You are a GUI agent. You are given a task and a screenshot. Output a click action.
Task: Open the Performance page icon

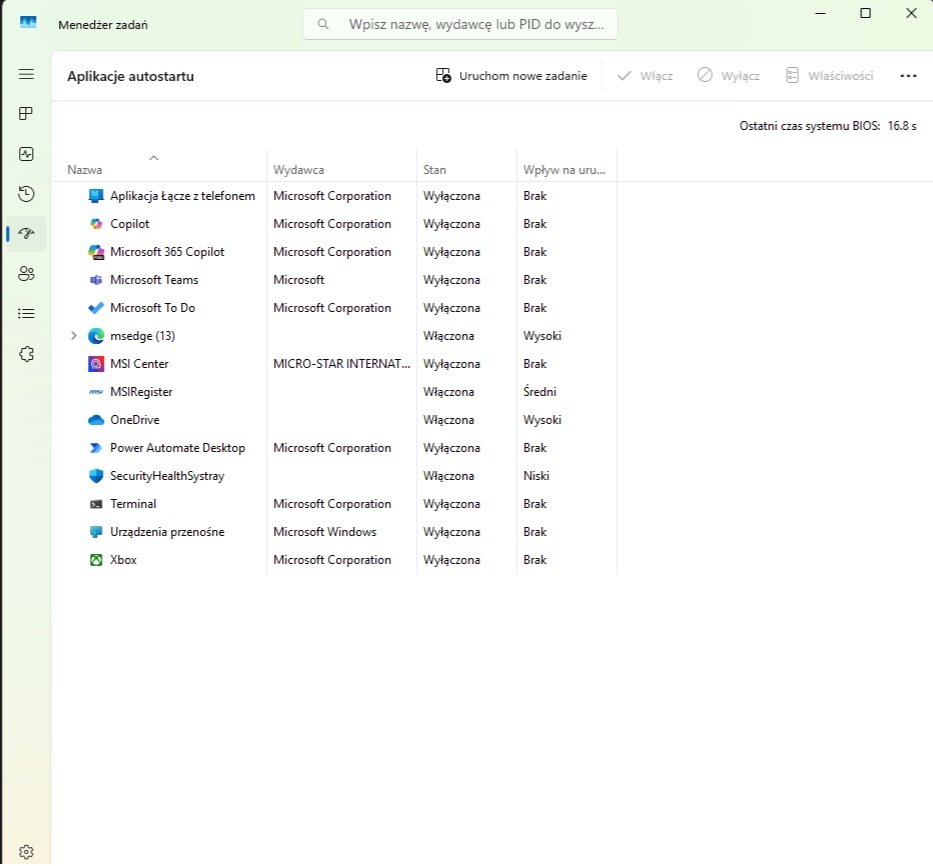(x=26, y=154)
